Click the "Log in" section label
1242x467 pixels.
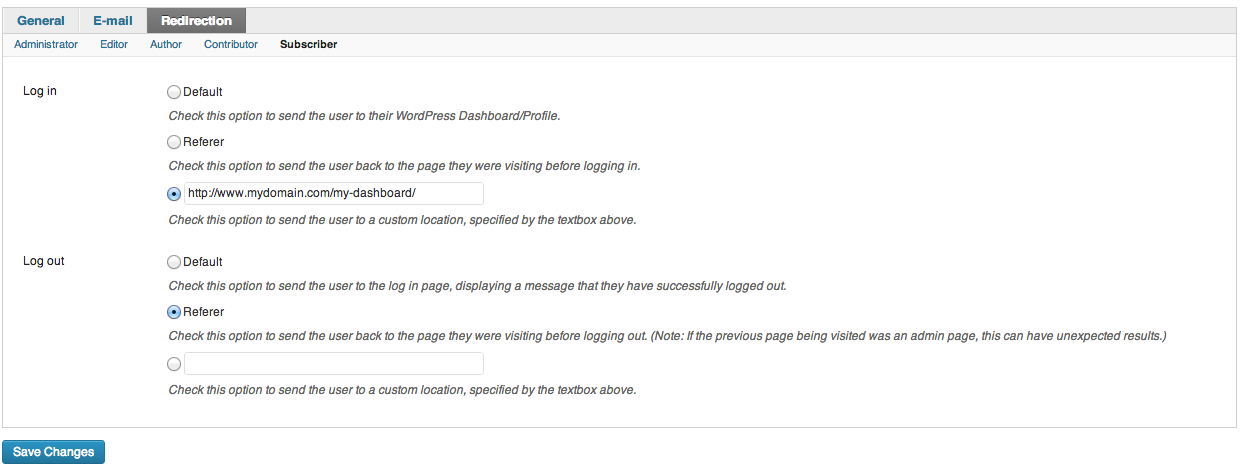40,91
